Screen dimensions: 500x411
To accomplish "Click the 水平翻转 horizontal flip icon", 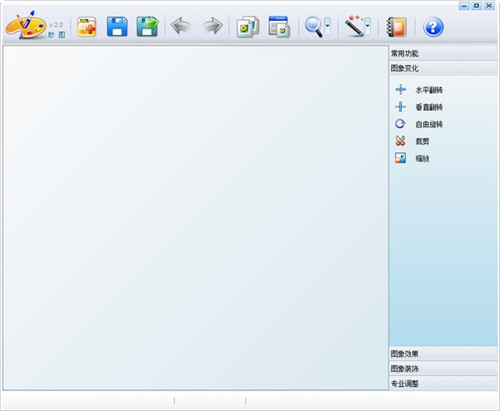I will click(x=400, y=89).
